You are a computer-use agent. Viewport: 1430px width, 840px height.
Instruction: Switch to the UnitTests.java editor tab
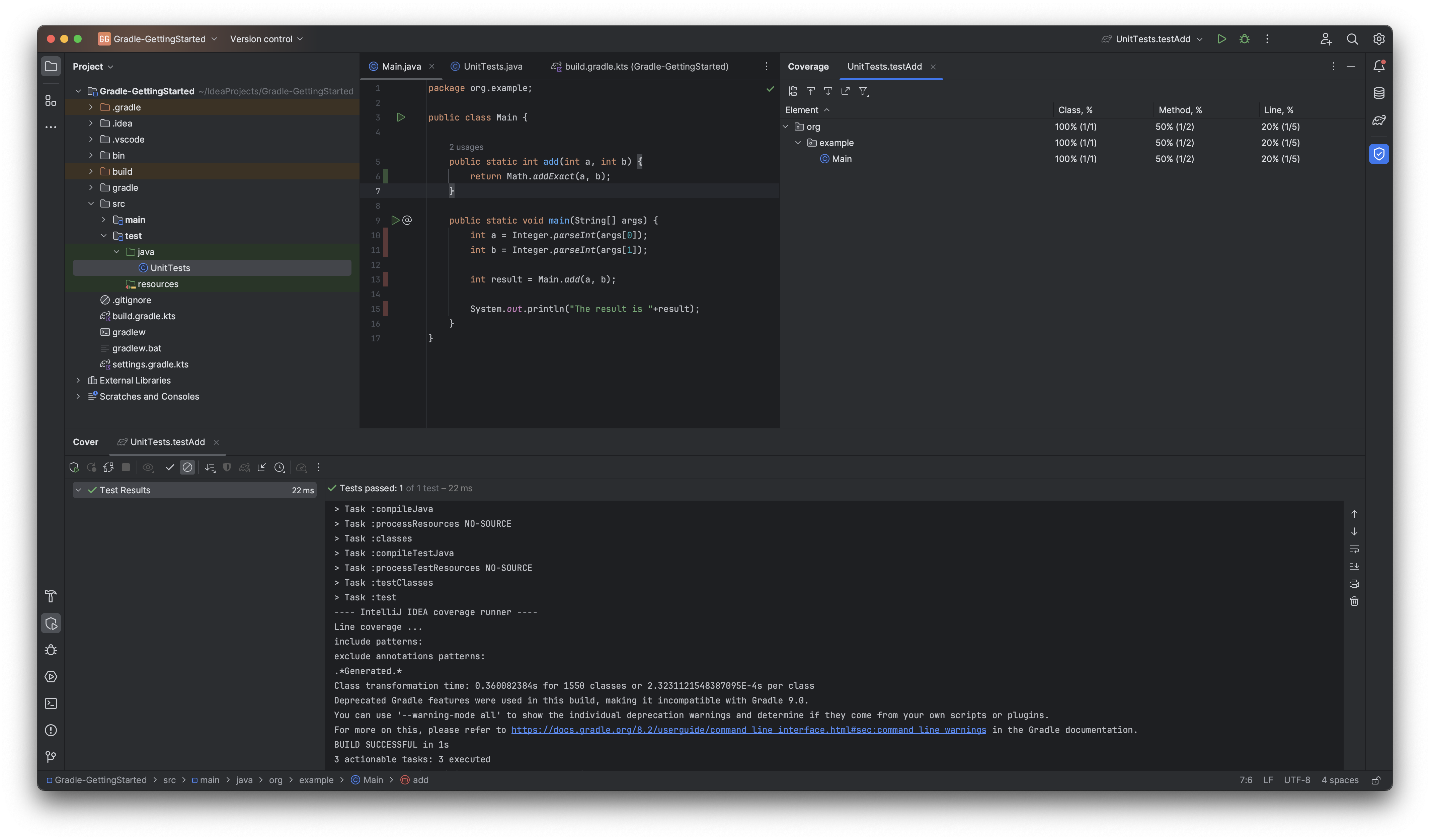[x=486, y=66]
